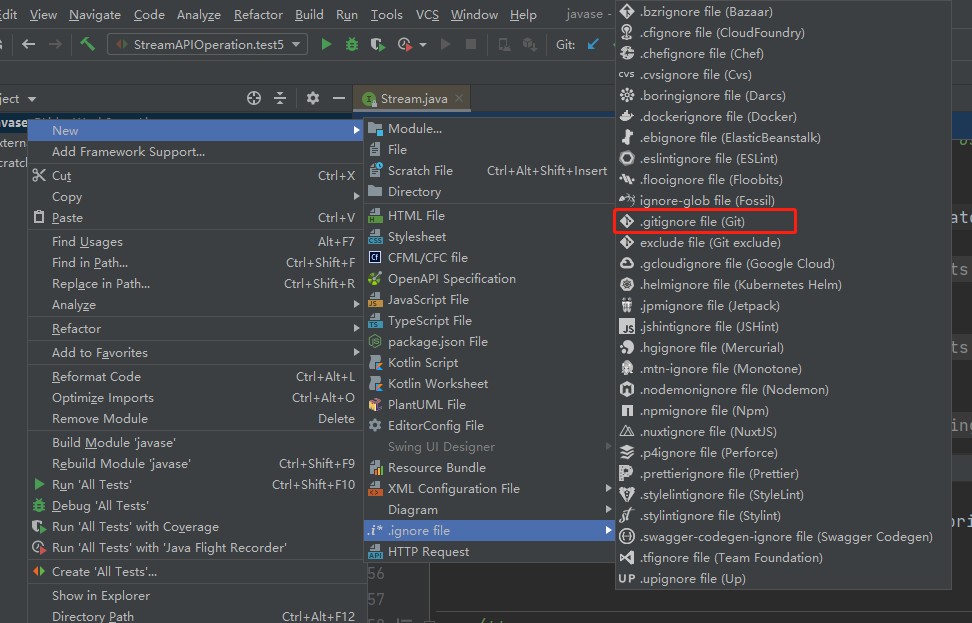Switch to the Stream.java editor tab
The image size is (972, 623).
click(x=413, y=99)
